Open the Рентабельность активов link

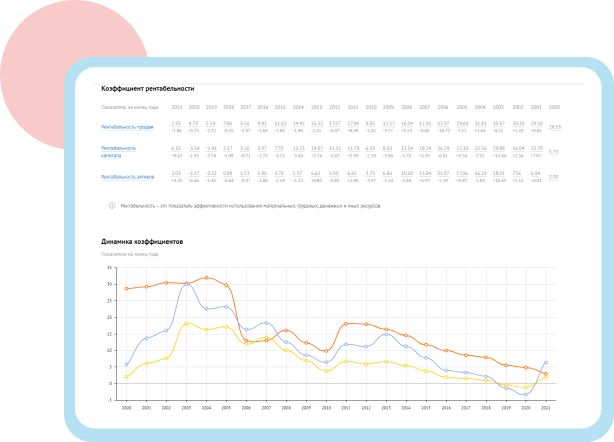coord(126,176)
